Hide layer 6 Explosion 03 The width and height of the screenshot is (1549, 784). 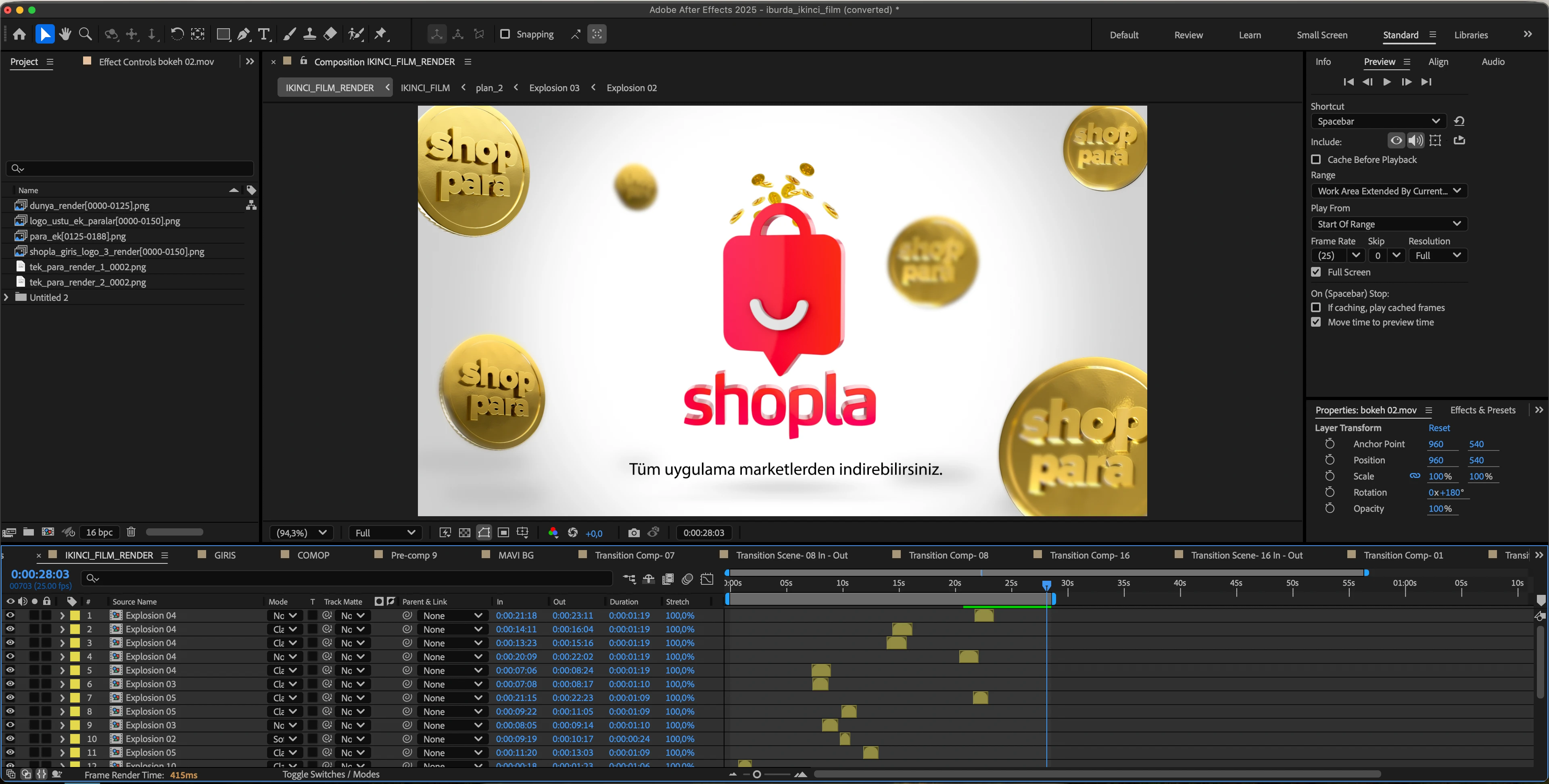(x=10, y=684)
